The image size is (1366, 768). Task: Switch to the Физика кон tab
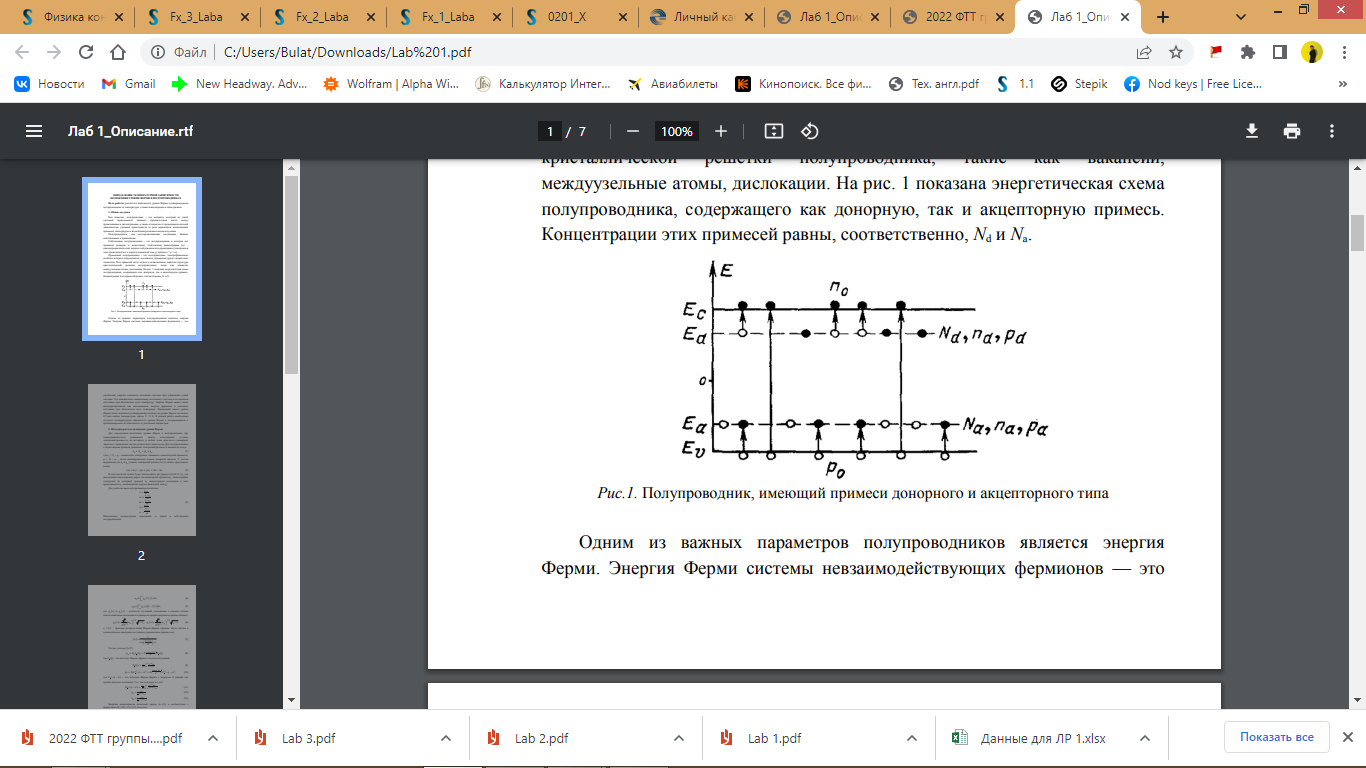(x=65, y=17)
